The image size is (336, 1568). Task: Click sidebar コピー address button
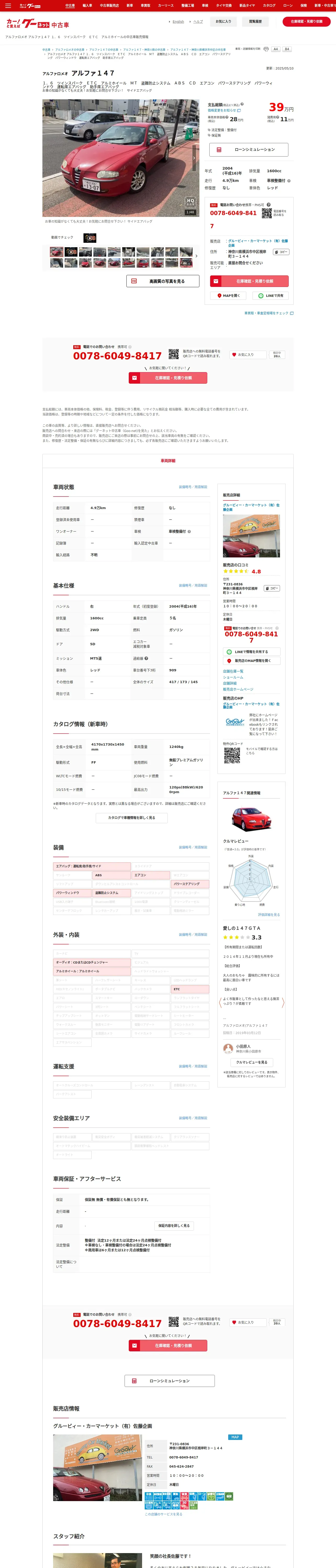point(272,589)
